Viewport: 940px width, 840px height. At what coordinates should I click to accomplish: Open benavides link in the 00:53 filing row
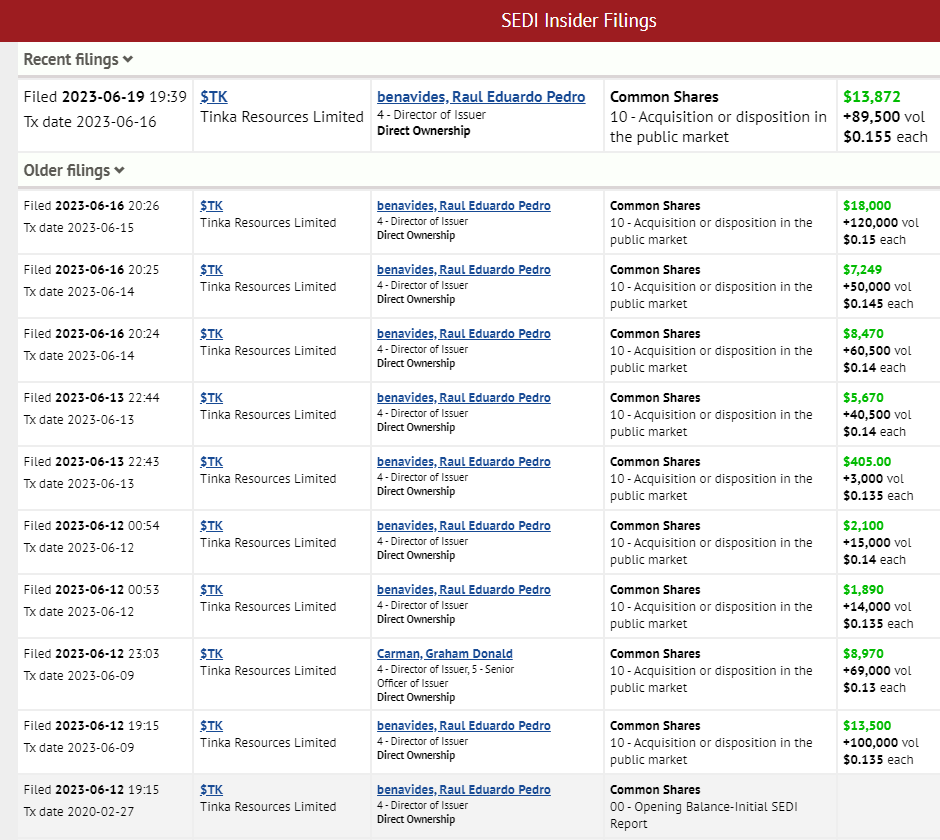coord(463,590)
